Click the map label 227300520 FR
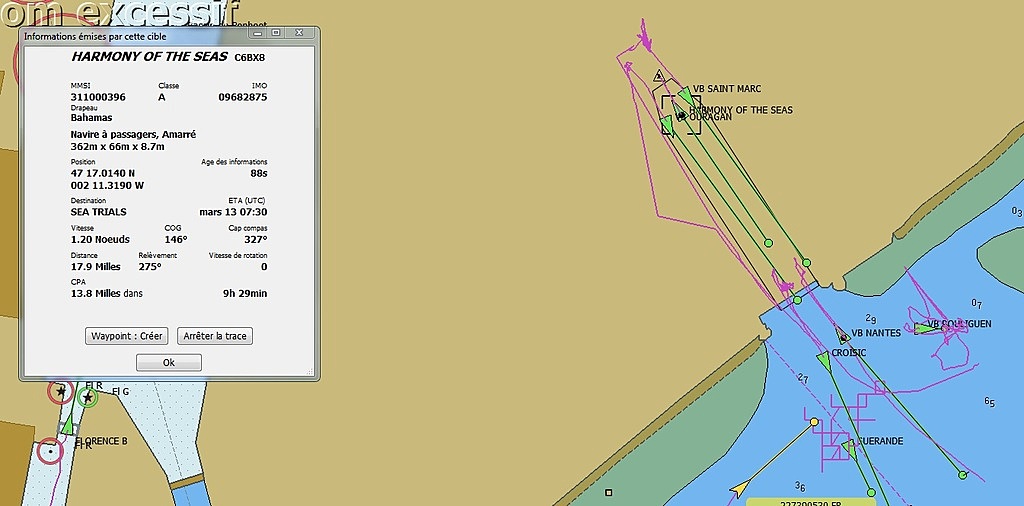The width and height of the screenshot is (1024, 506). coord(810,503)
